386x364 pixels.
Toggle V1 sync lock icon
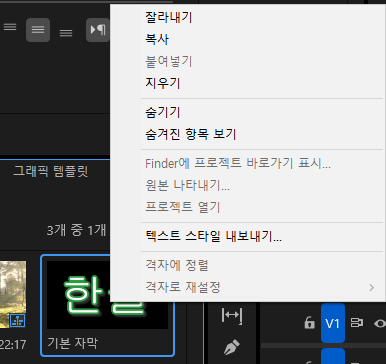357,323
